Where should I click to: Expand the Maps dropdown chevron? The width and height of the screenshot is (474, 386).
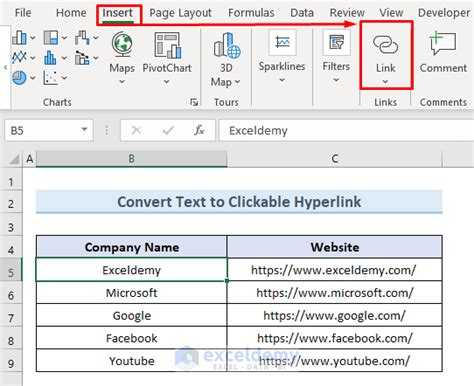[122, 81]
